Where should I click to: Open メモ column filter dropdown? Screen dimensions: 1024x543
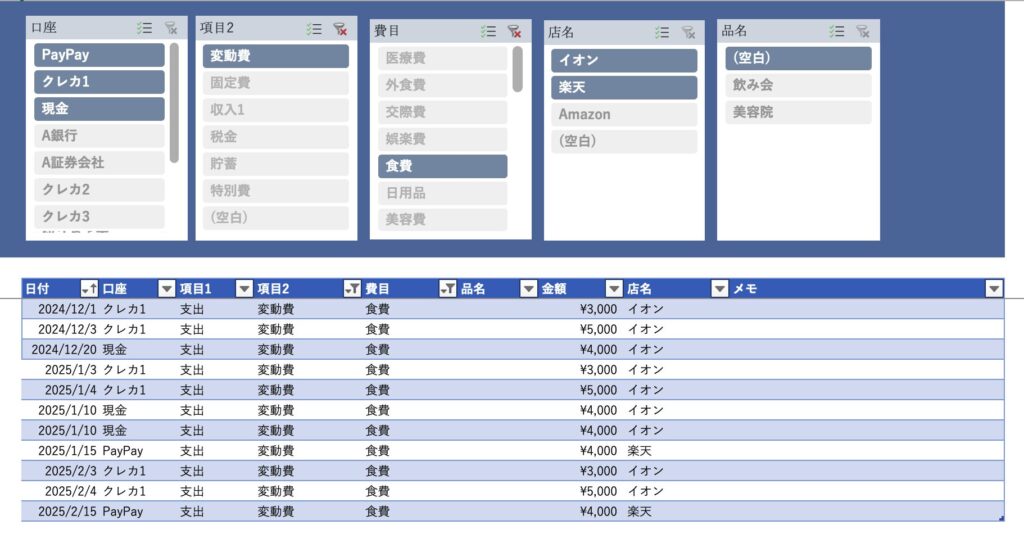[x=993, y=289]
